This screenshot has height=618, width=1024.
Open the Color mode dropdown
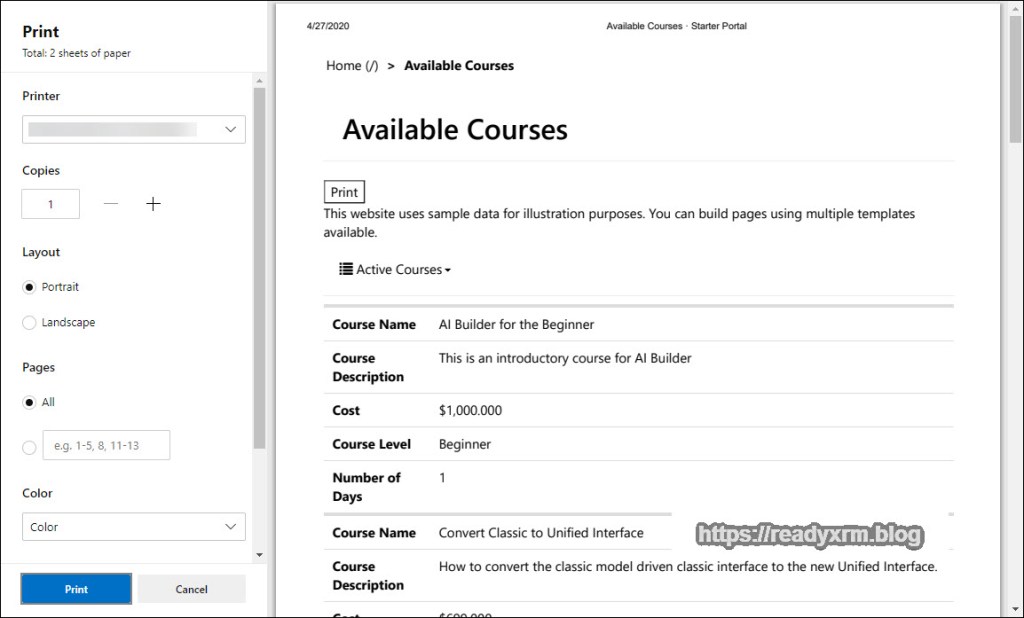click(133, 526)
